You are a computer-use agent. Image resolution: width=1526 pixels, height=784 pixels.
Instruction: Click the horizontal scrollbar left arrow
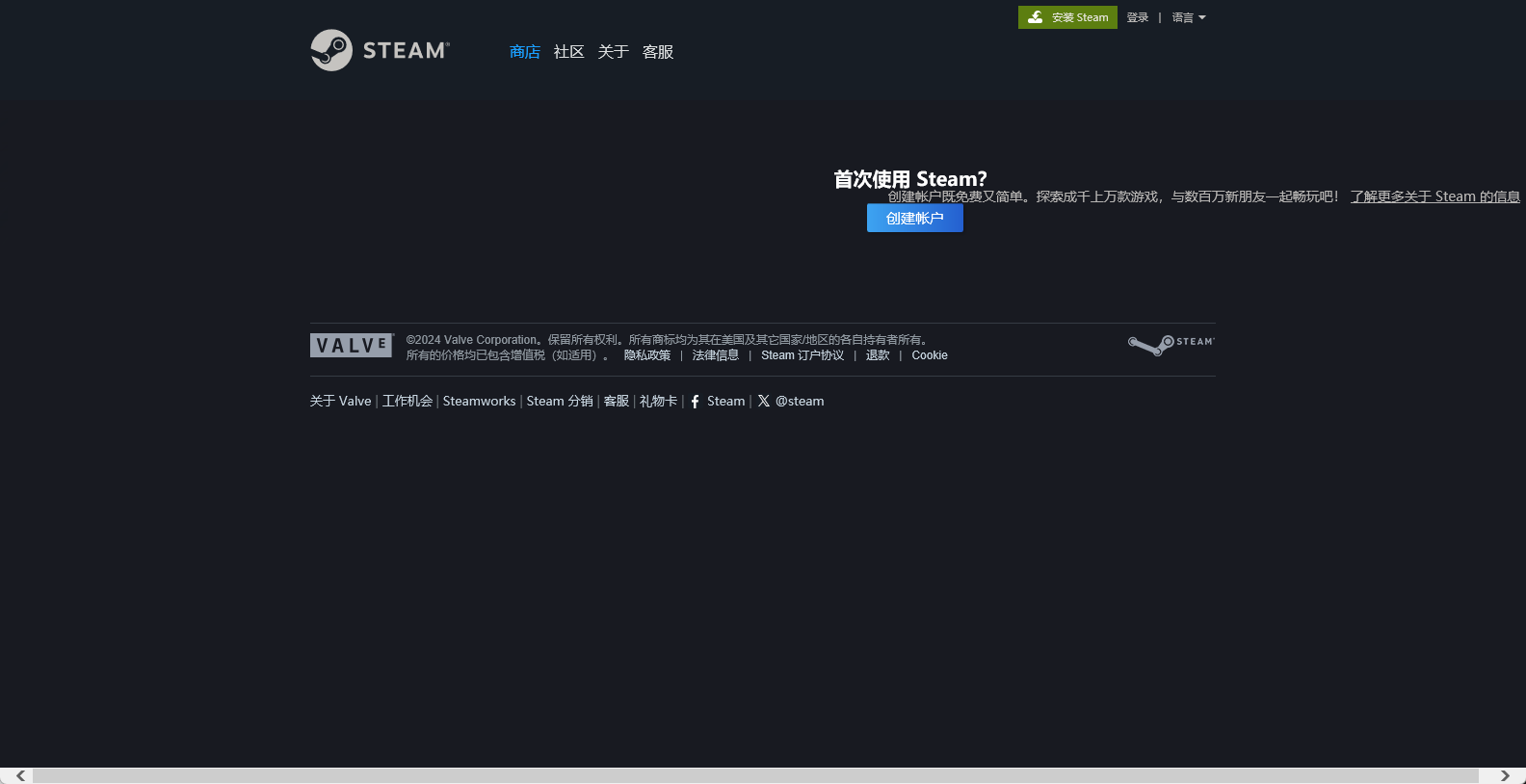tap(20, 775)
